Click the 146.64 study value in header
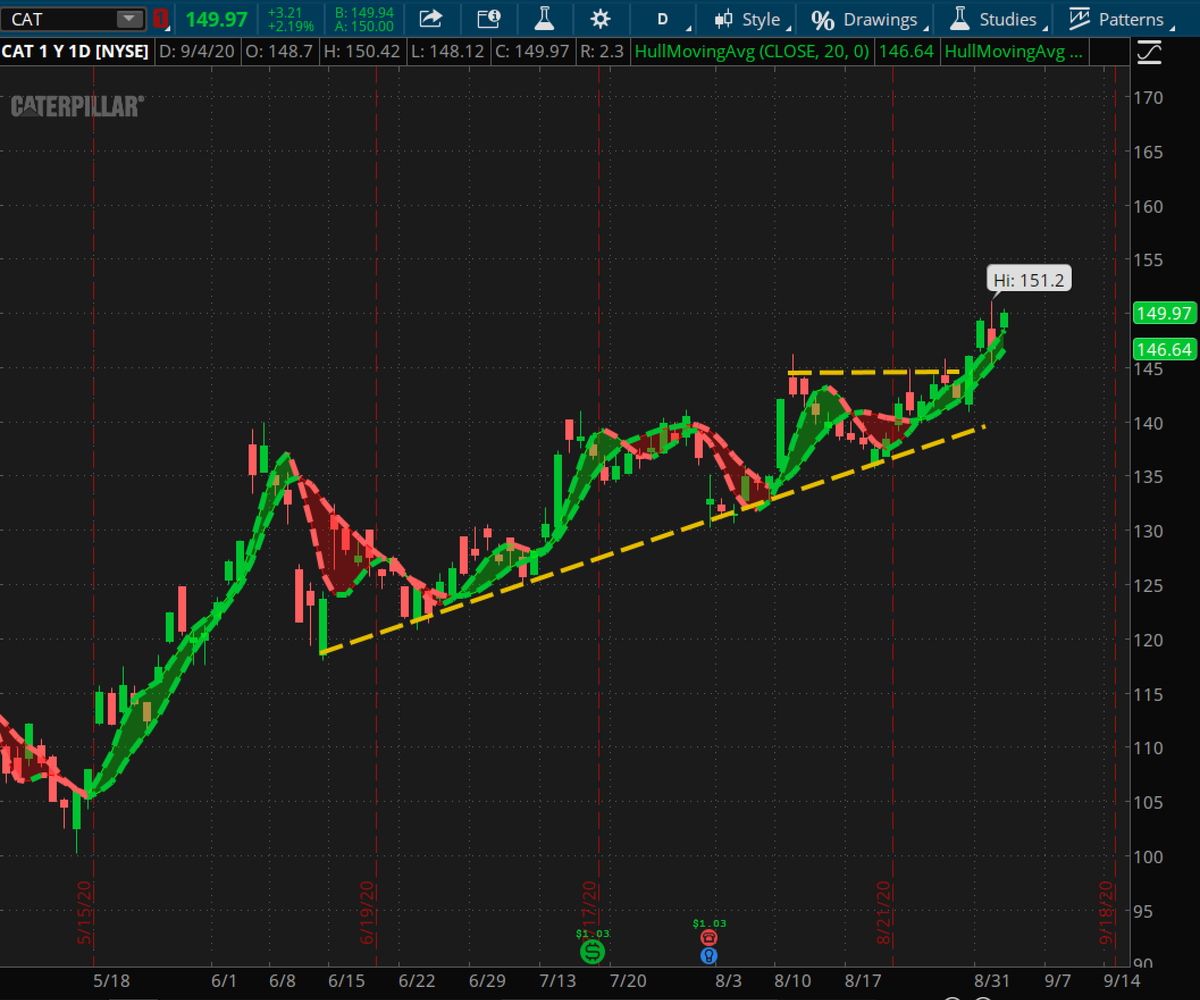1200x1000 pixels. pos(906,50)
